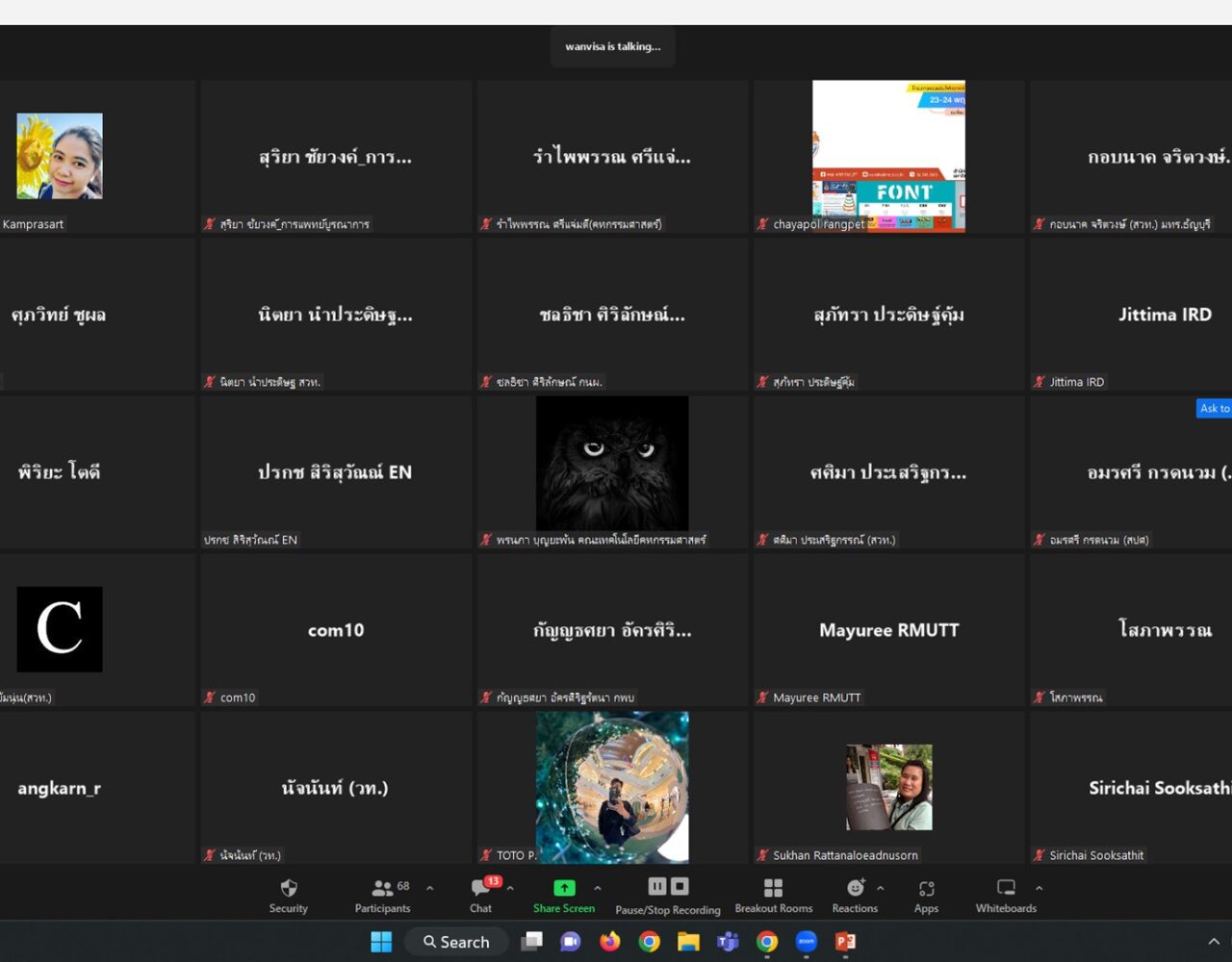Click the muted mic icon beside Sirichai Sooksathit
This screenshot has height=962, width=1232.
coord(1039,855)
